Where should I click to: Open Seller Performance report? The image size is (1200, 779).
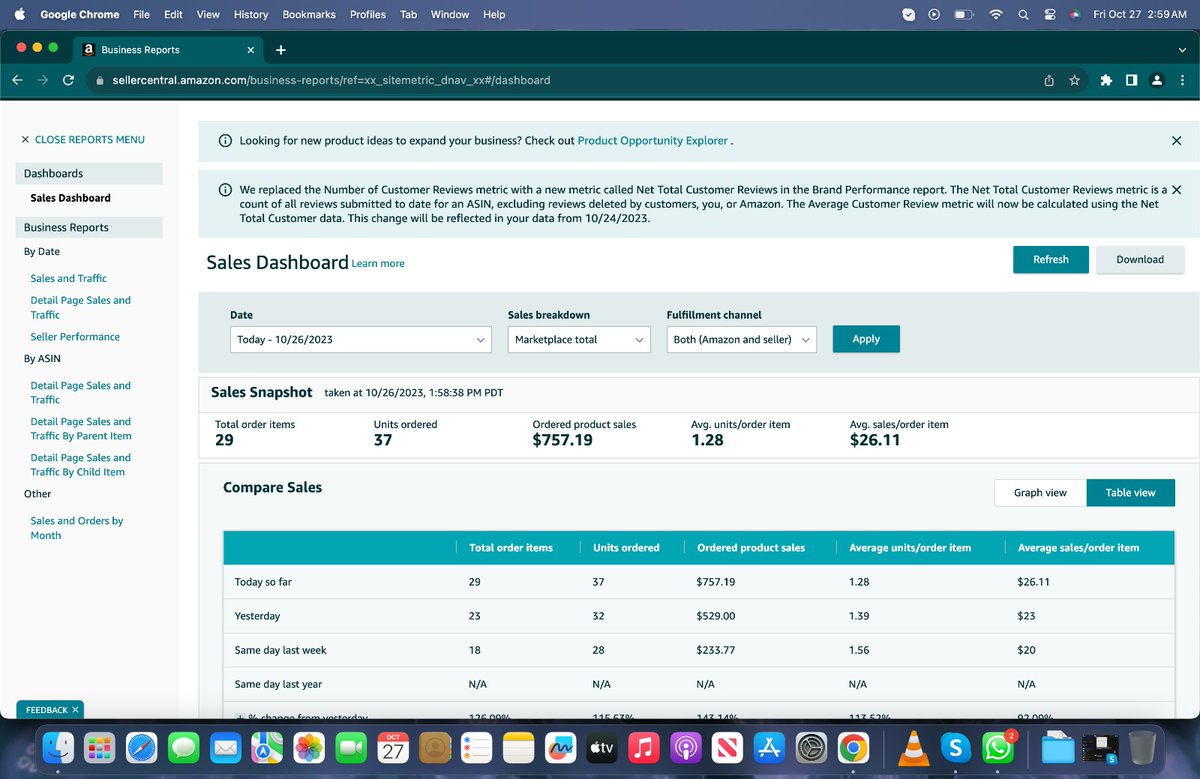(x=75, y=337)
